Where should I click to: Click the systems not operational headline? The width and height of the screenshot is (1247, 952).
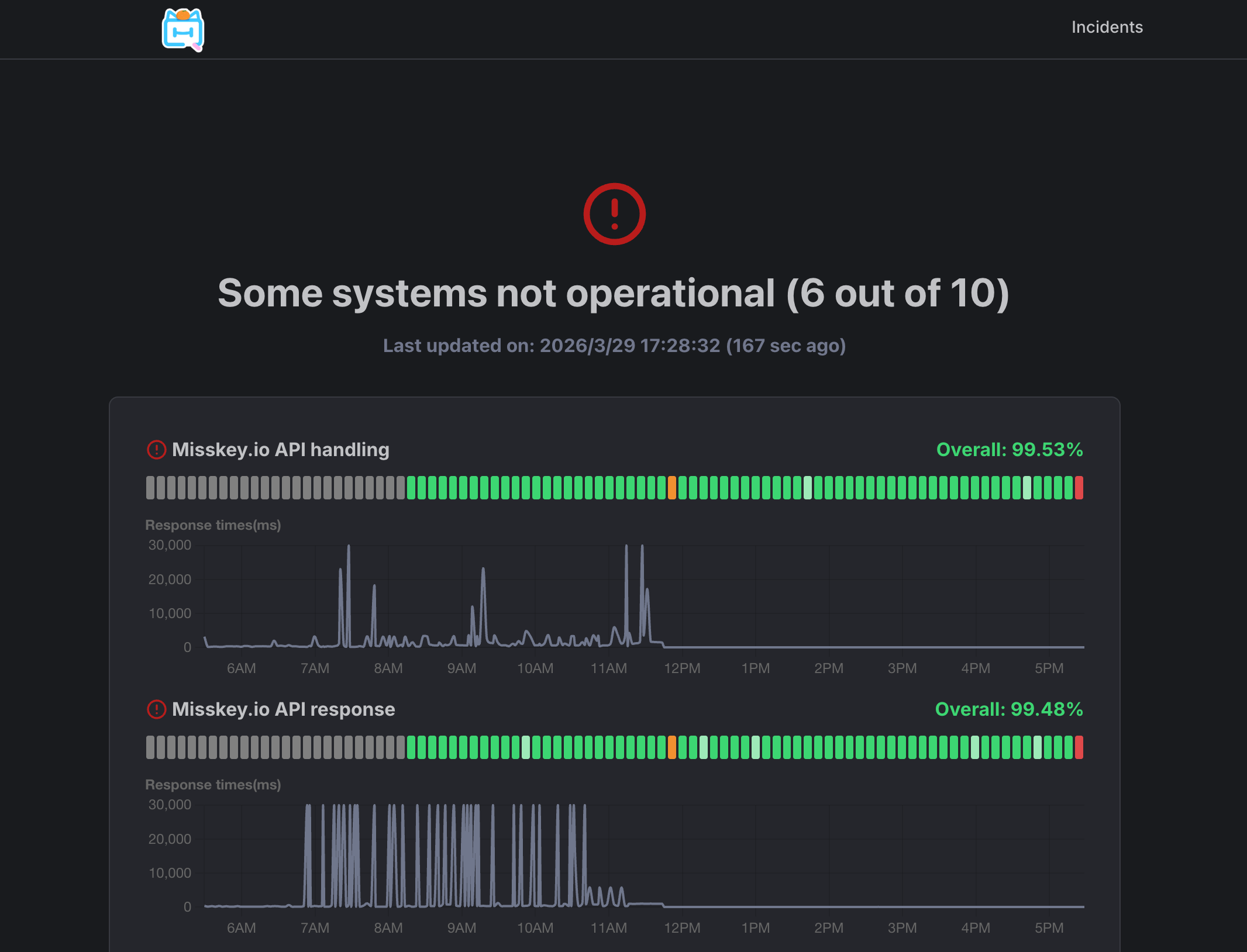coord(614,293)
